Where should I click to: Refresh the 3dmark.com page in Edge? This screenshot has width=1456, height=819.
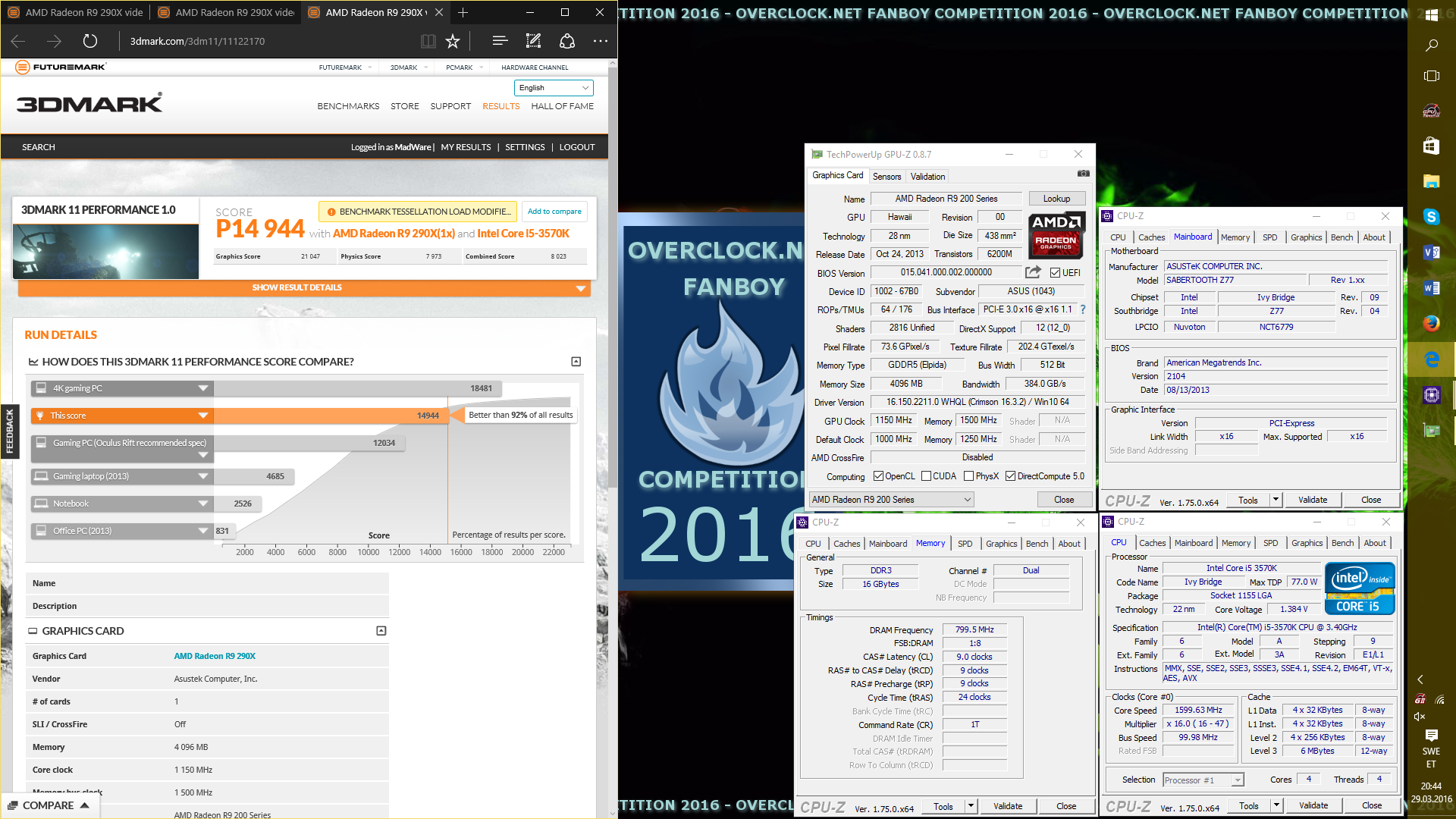pyautogui.click(x=89, y=41)
